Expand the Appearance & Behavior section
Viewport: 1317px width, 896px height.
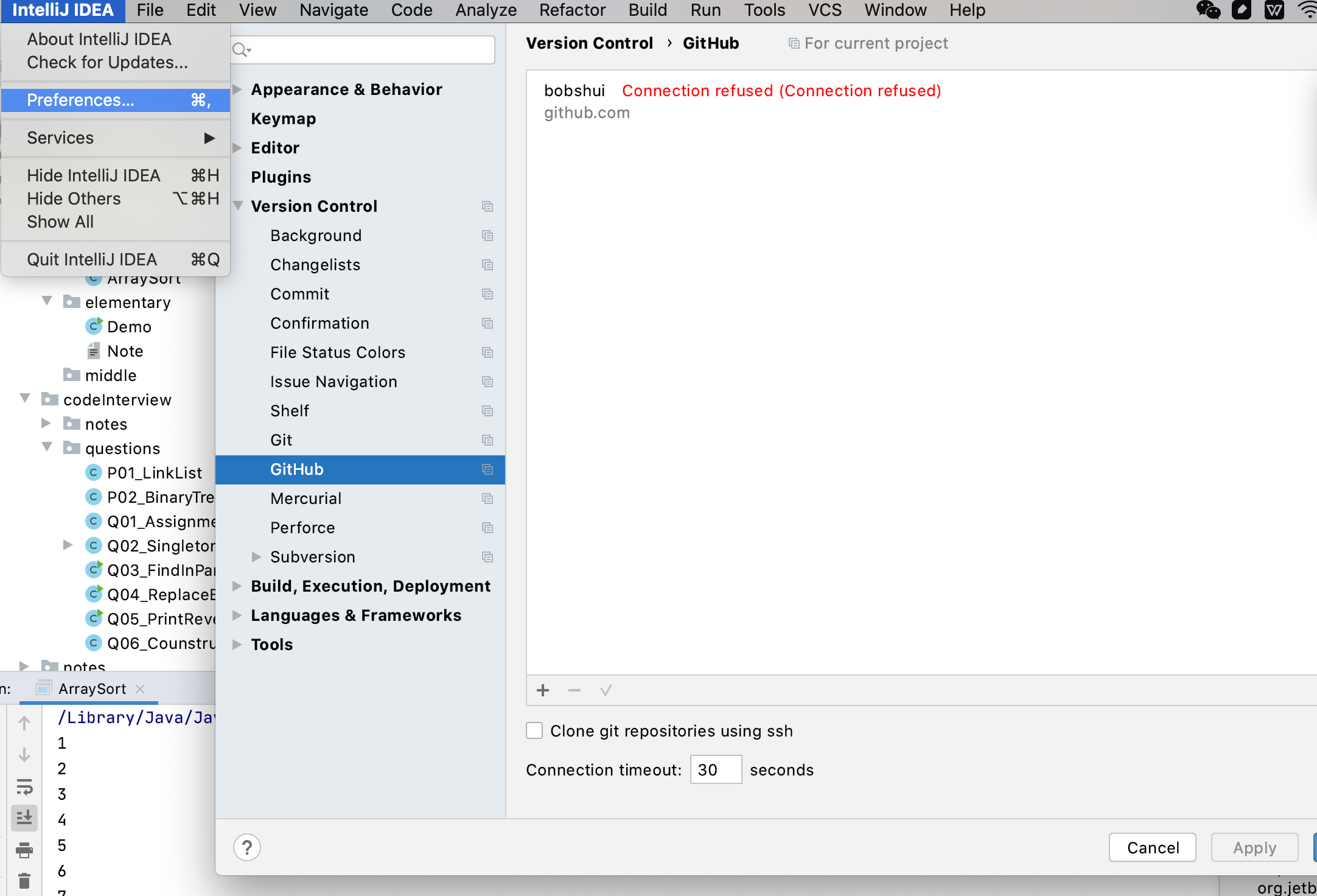[237, 89]
